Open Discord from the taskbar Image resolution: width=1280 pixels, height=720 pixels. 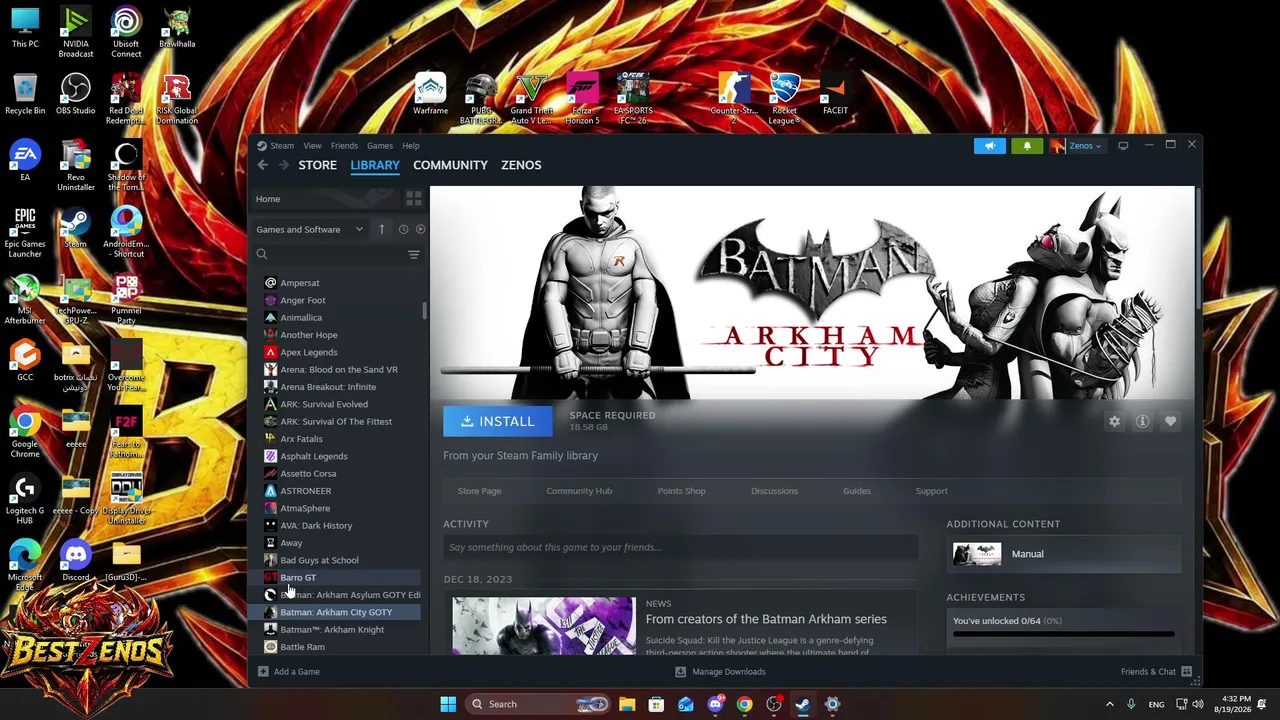point(715,704)
